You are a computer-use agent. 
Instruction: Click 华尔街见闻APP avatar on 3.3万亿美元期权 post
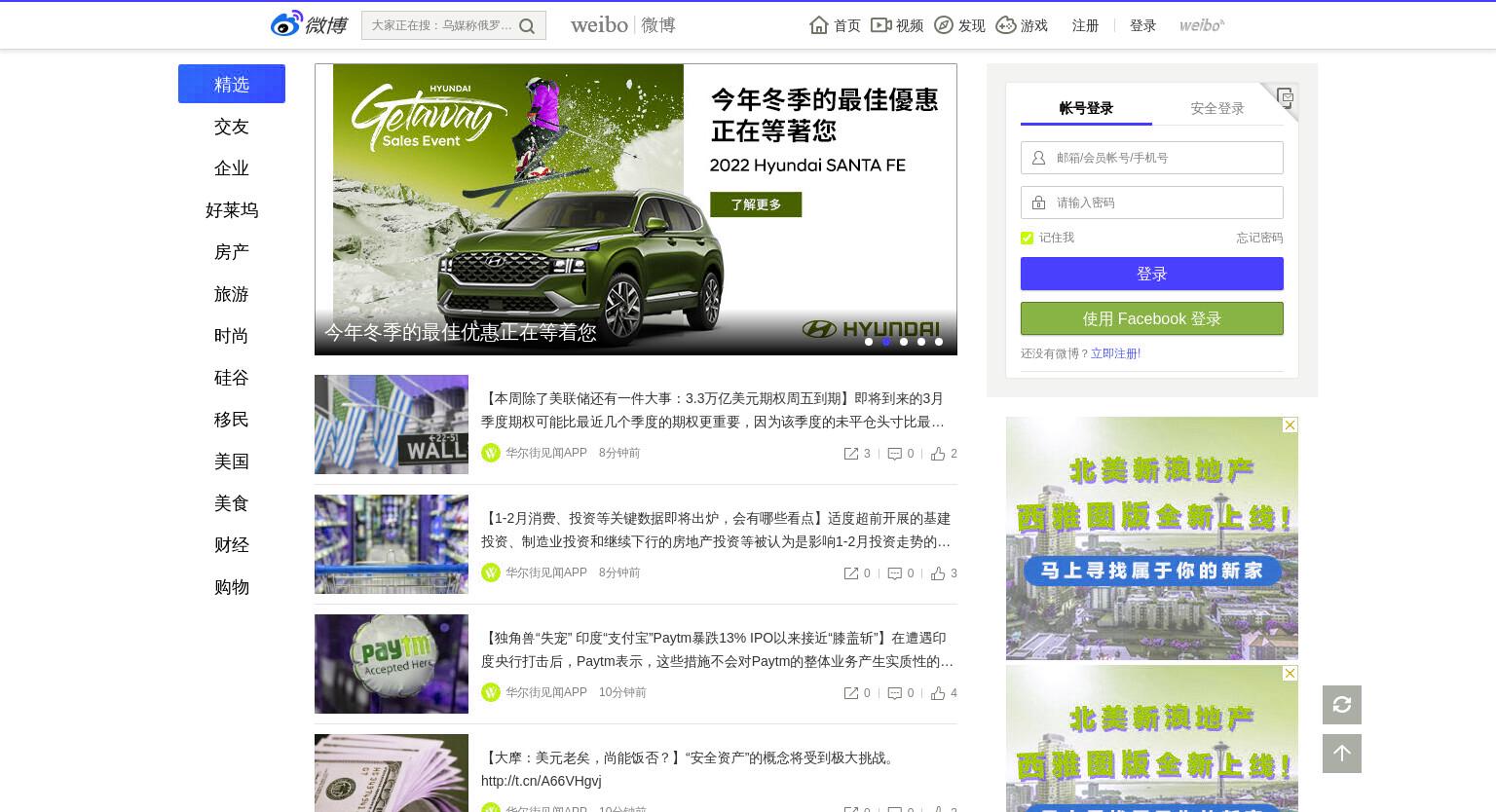pyautogui.click(x=491, y=453)
